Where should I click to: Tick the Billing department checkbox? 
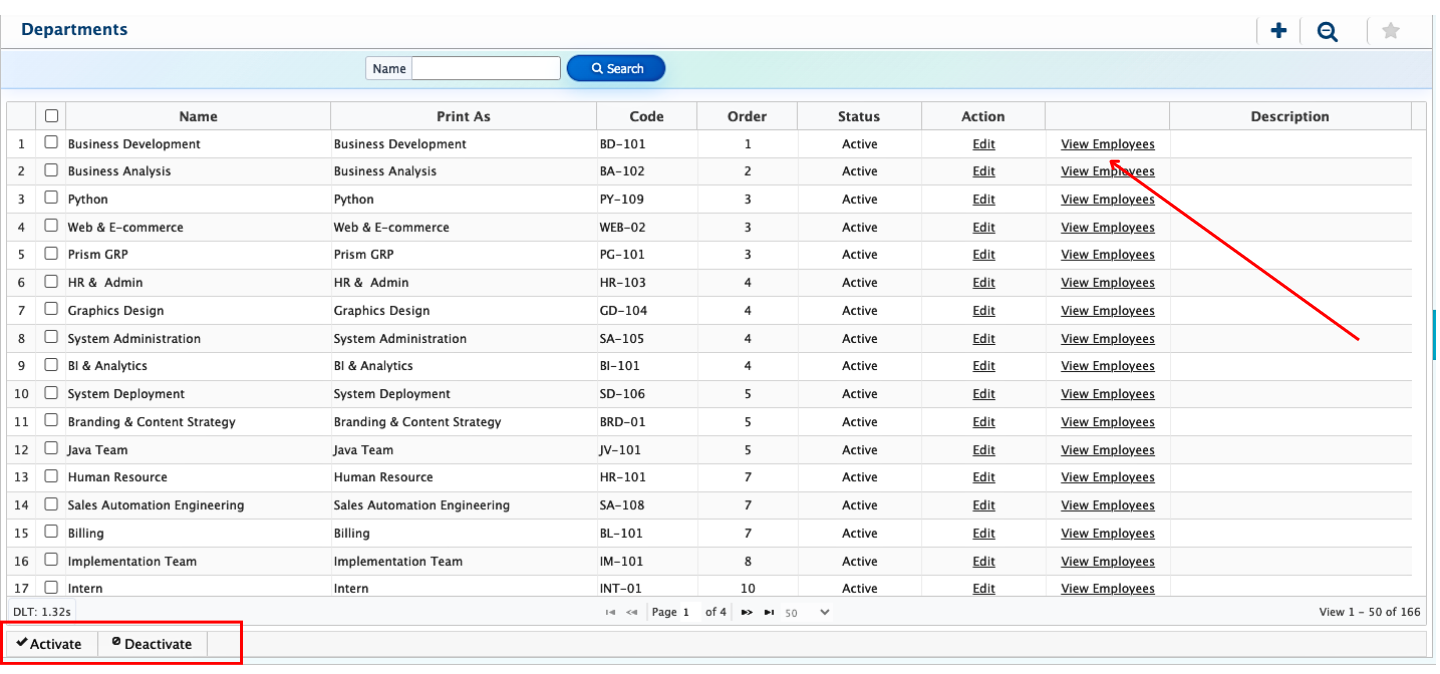(x=51, y=532)
